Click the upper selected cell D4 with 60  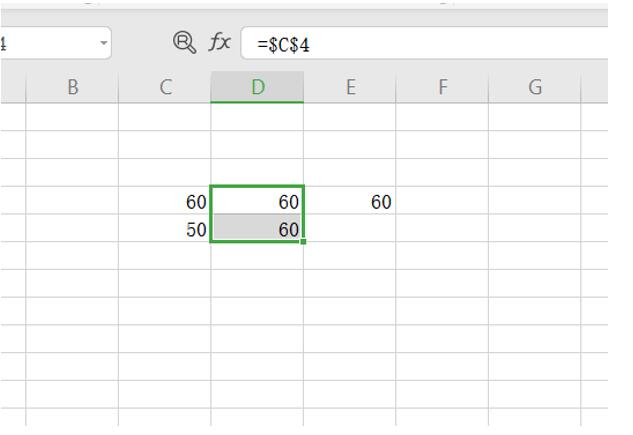[x=257, y=201]
